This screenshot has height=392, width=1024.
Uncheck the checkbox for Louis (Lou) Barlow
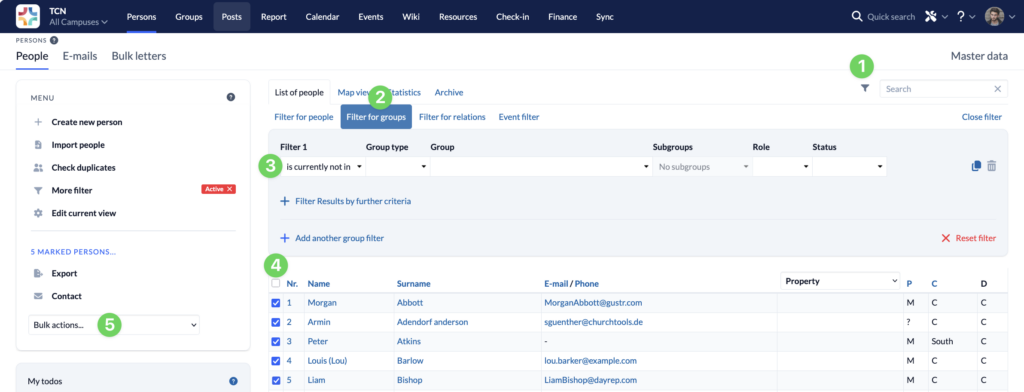point(276,361)
